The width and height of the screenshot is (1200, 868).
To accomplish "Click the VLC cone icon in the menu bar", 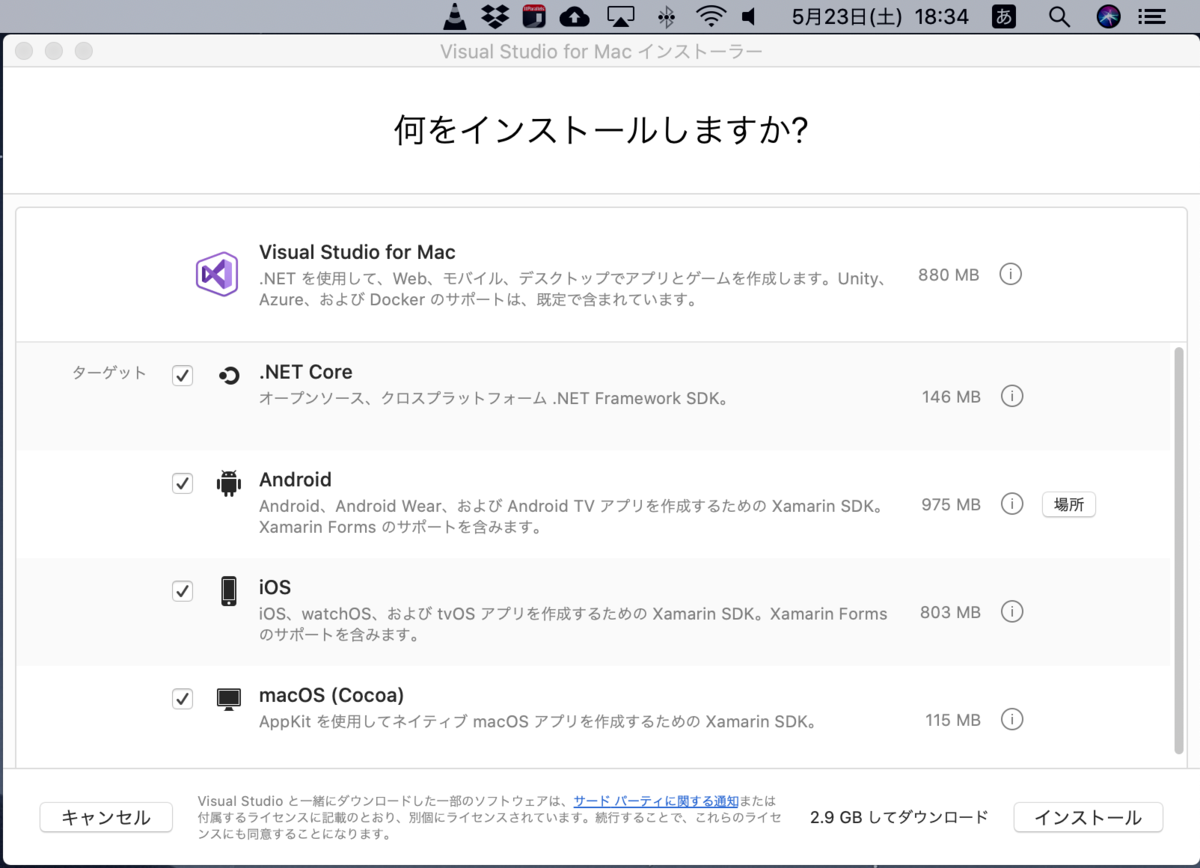I will (x=454, y=16).
